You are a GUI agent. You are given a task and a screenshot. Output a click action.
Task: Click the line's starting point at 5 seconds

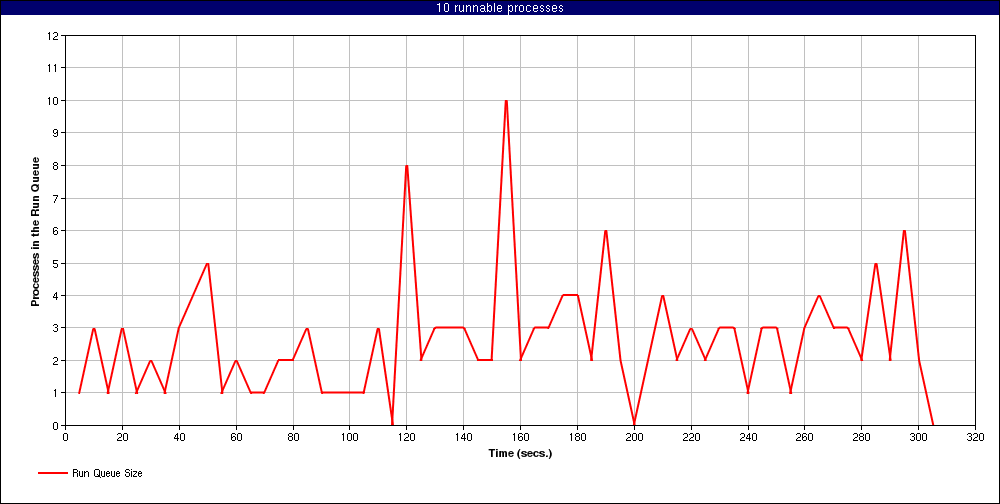[x=79, y=392]
